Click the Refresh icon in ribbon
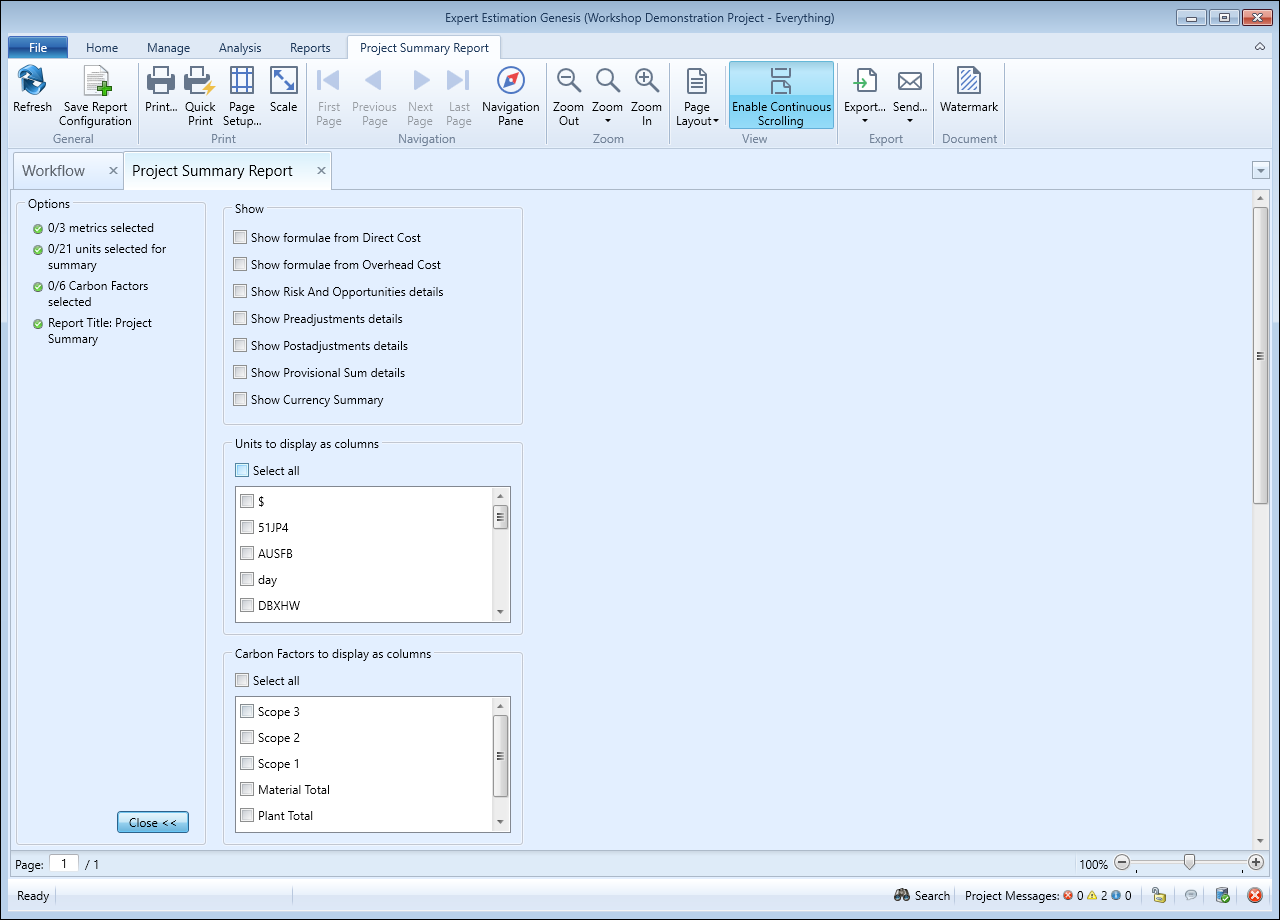This screenshot has height=920, width=1280. 32,82
